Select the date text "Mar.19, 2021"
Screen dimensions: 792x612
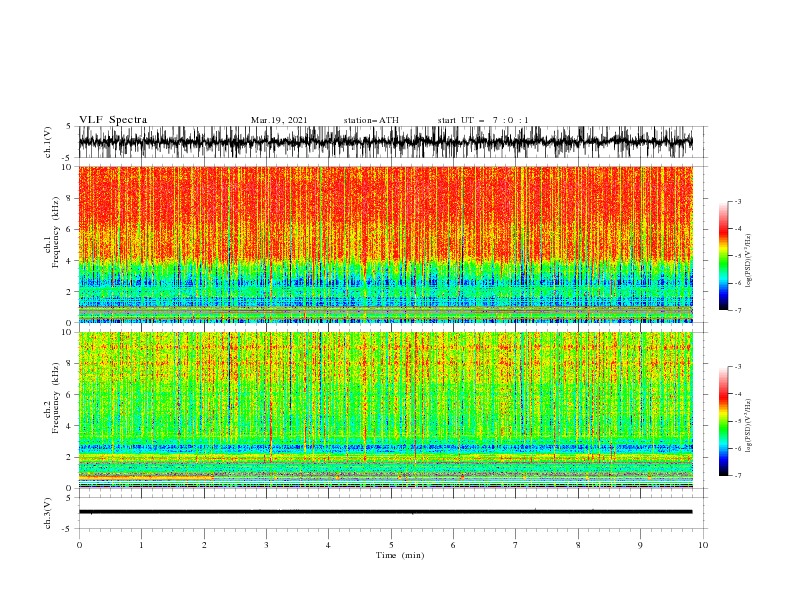[279, 120]
